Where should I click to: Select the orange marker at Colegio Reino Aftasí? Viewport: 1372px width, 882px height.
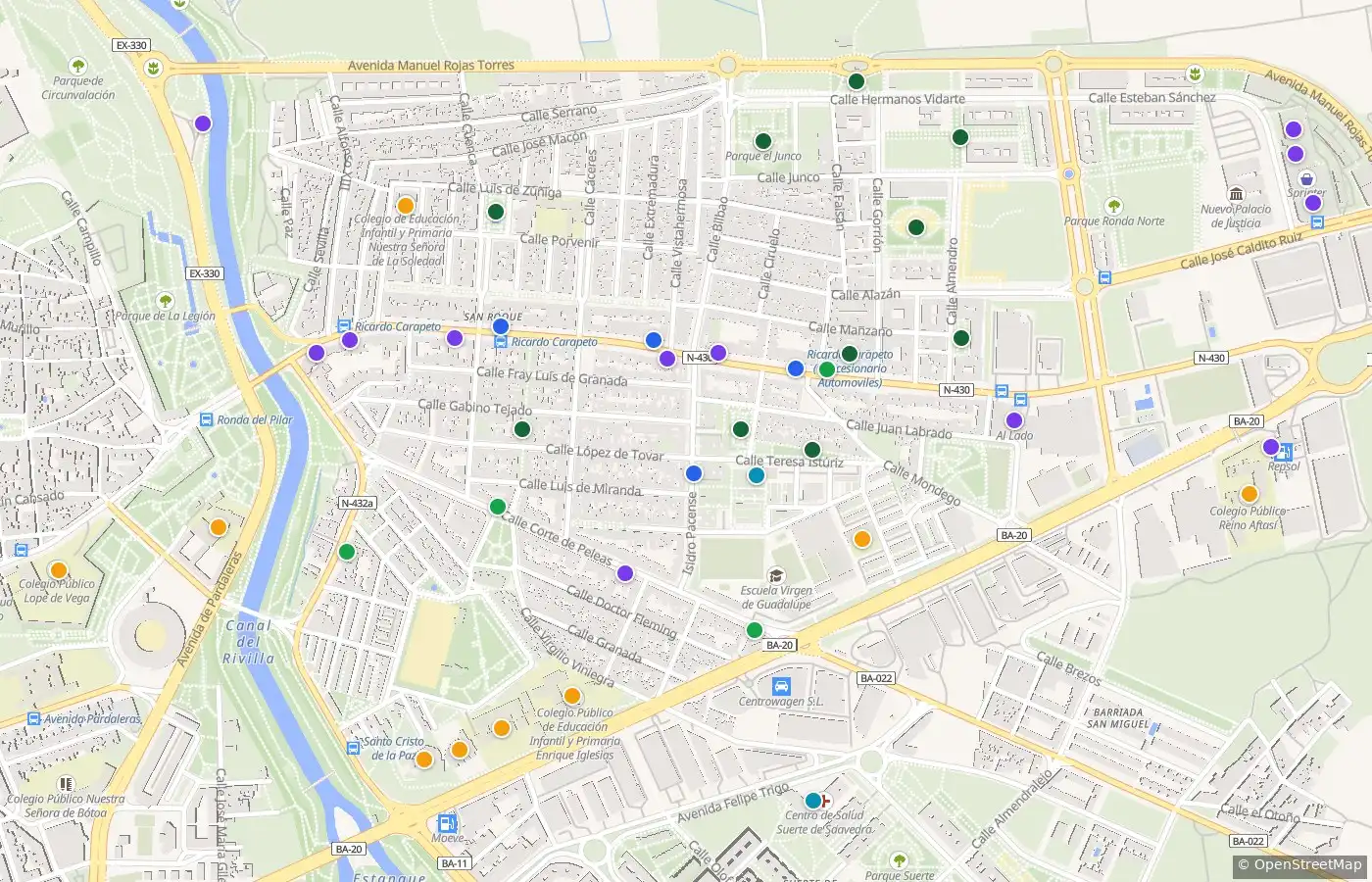click(1249, 494)
